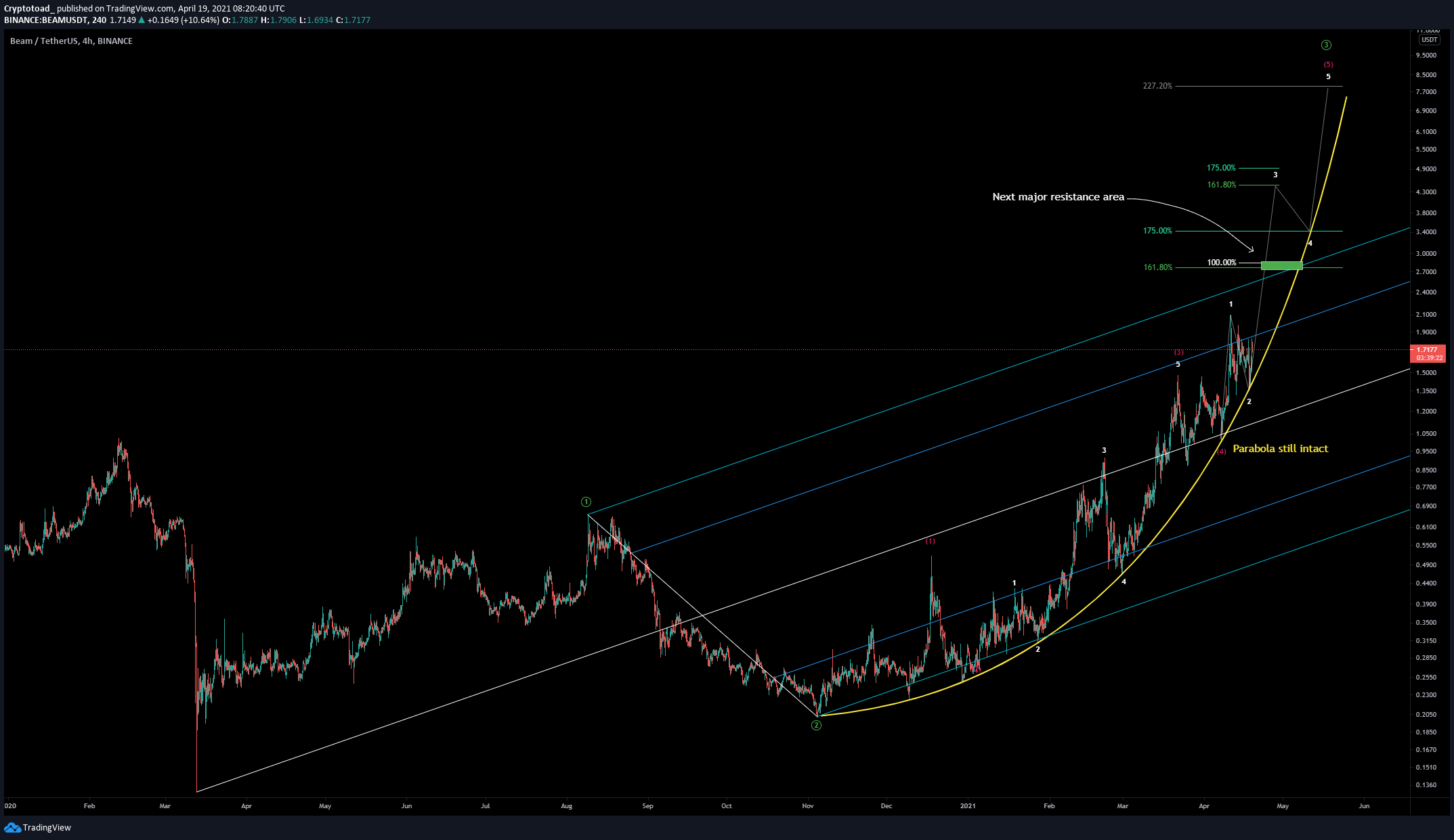Image resolution: width=1454 pixels, height=840 pixels.
Task: Click the red (4) wave label
Action: 1221,451
